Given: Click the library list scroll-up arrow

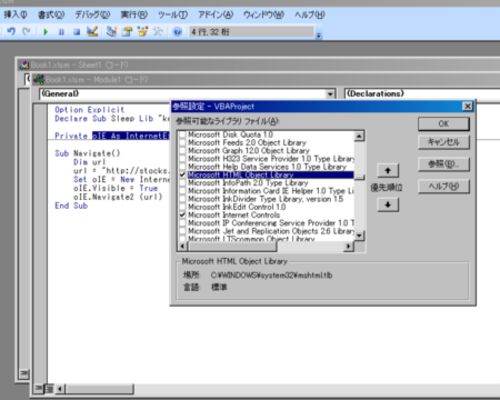Looking at the screenshot, I should point(359,136).
